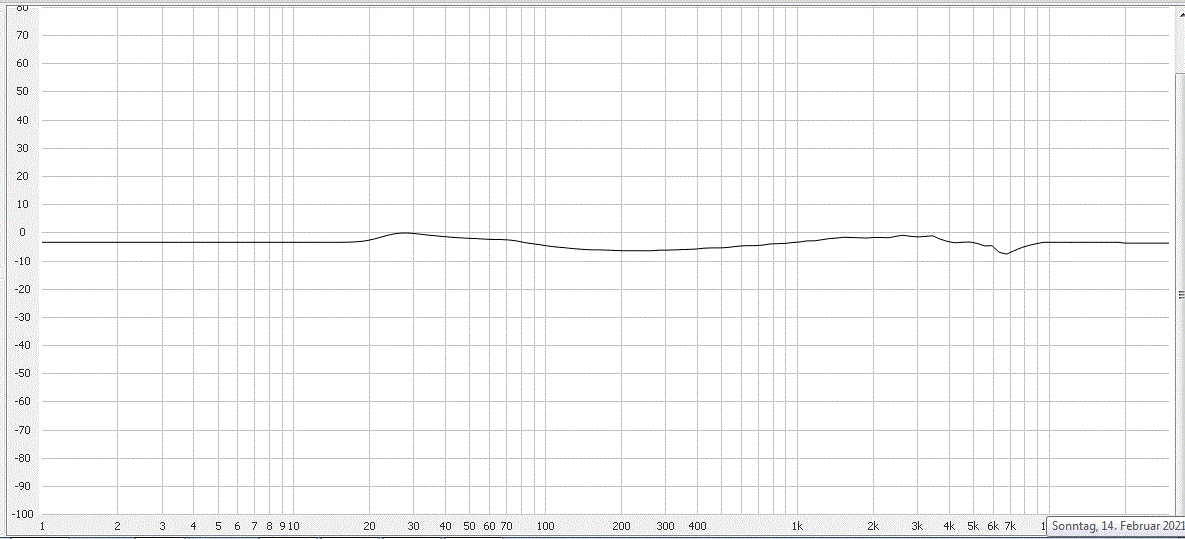Click the vertical scrollbar thumb grip
The width and height of the screenshot is (1185, 539).
pyautogui.click(x=1179, y=294)
